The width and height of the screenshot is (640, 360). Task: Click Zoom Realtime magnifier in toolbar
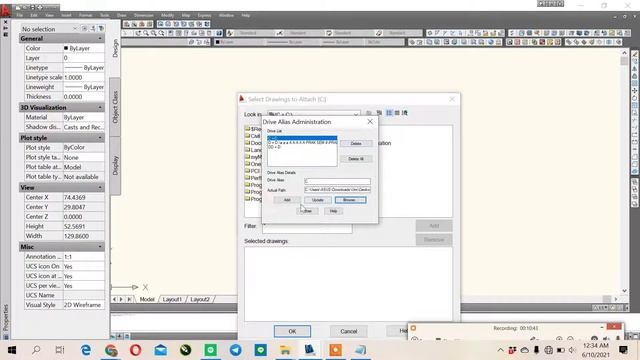[x=146, y=33]
